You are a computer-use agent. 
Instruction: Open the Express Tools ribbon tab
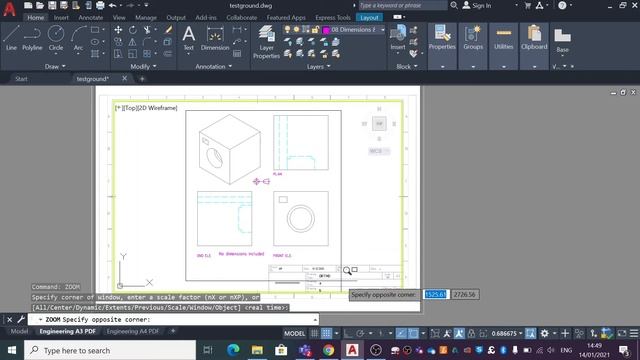(333, 18)
